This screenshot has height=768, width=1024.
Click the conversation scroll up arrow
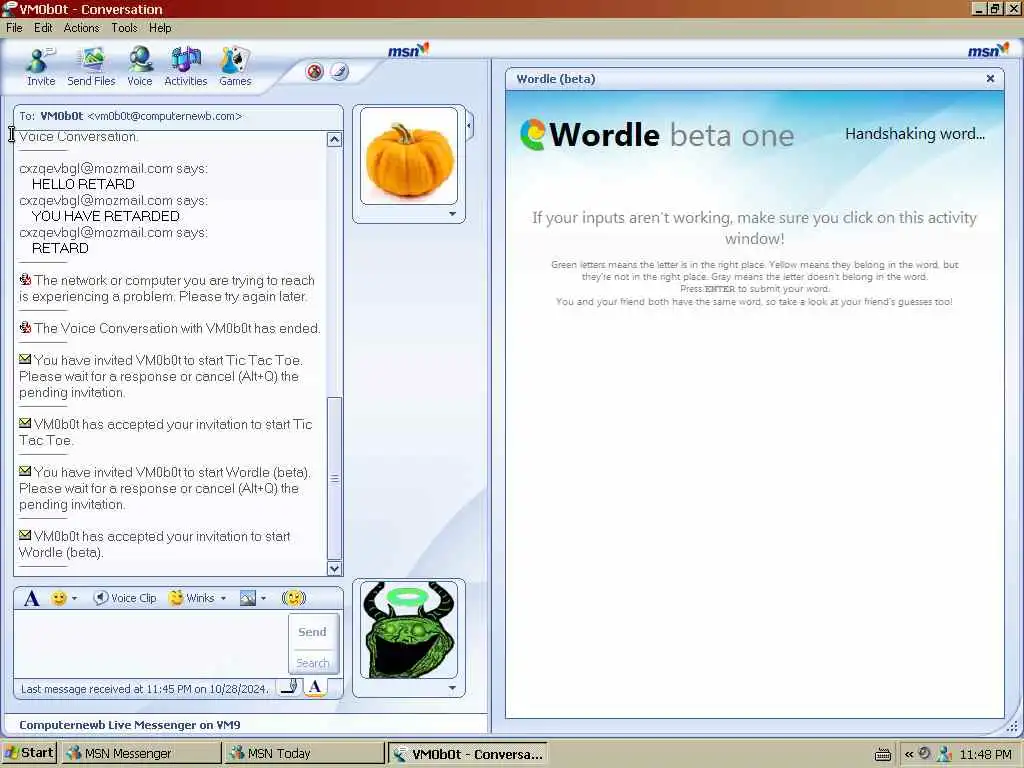click(334, 139)
